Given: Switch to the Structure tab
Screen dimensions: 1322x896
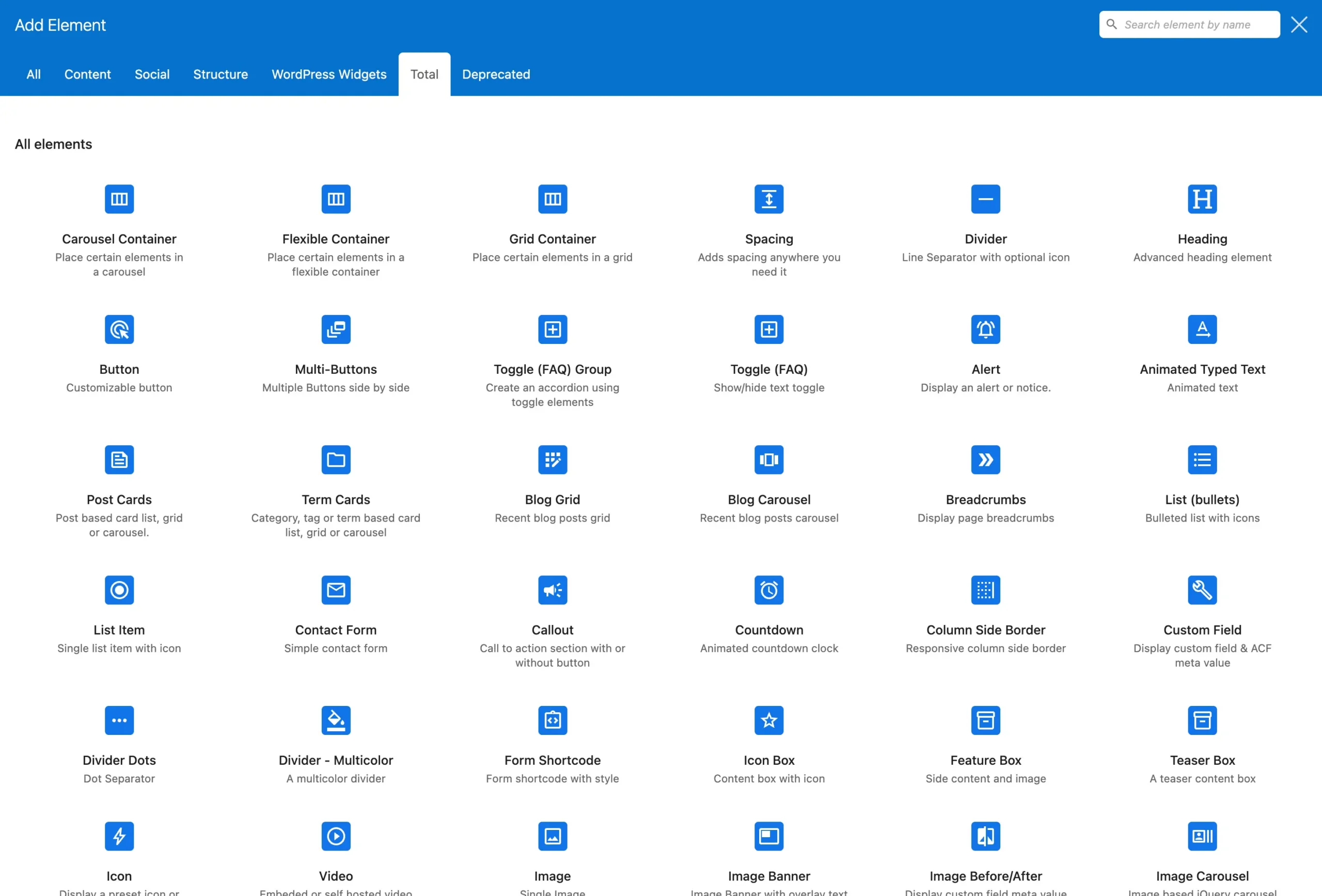Looking at the screenshot, I should click(220, 74).
